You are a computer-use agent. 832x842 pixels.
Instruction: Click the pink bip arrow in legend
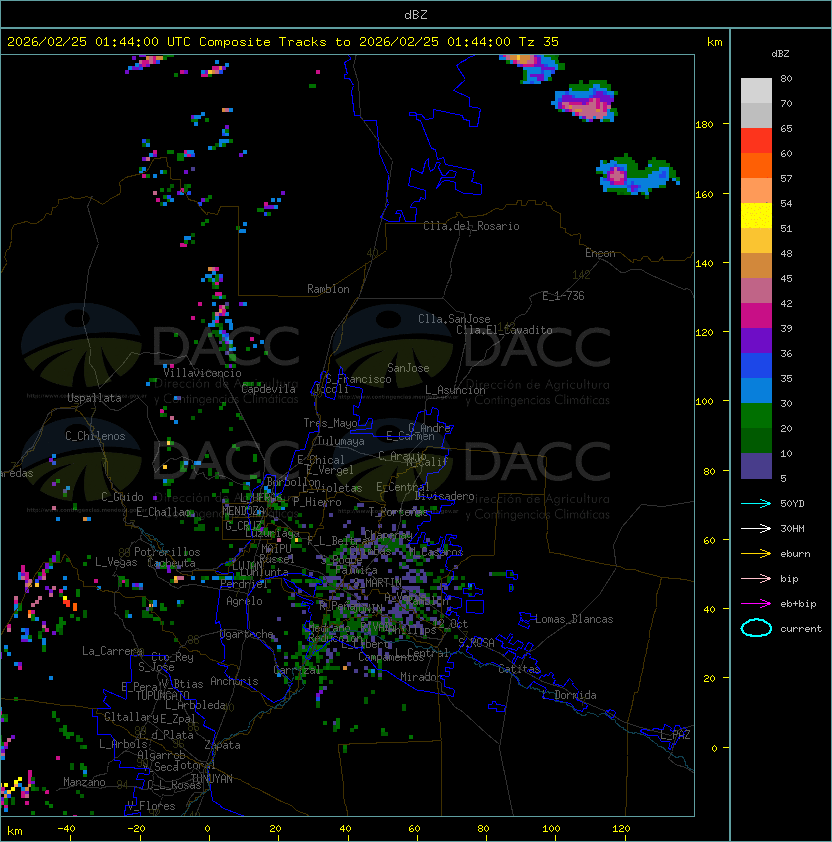click(x=756, y=578)
